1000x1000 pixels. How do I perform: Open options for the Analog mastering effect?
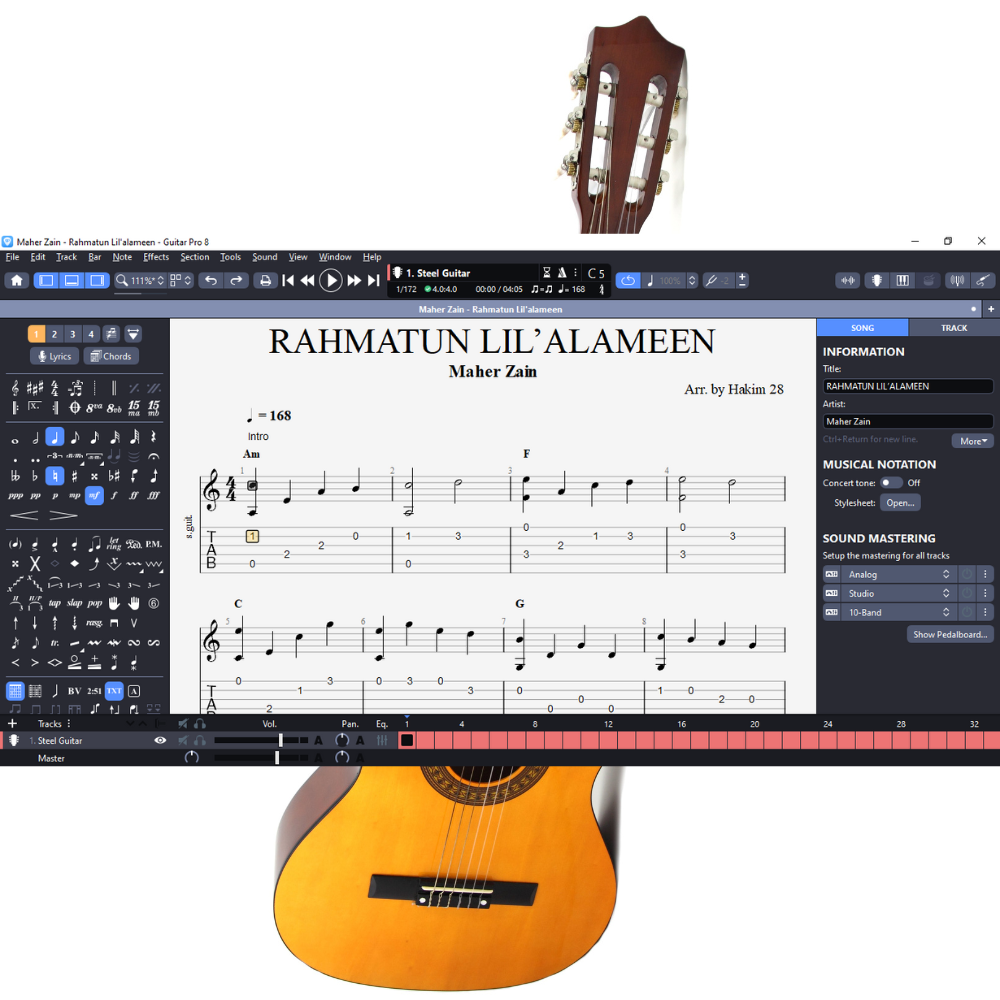985,575
